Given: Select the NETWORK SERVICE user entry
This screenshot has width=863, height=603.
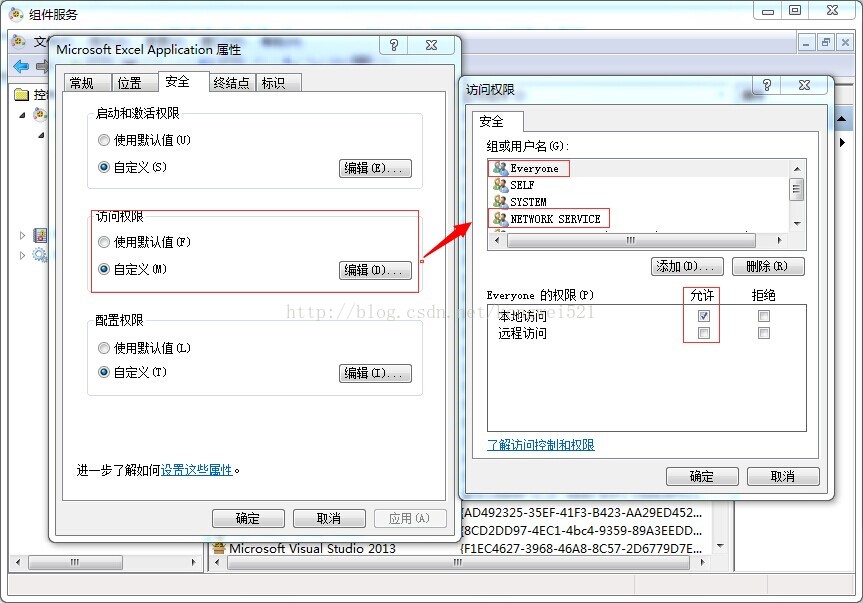Looking at the screenshot, I should point(555,219).
